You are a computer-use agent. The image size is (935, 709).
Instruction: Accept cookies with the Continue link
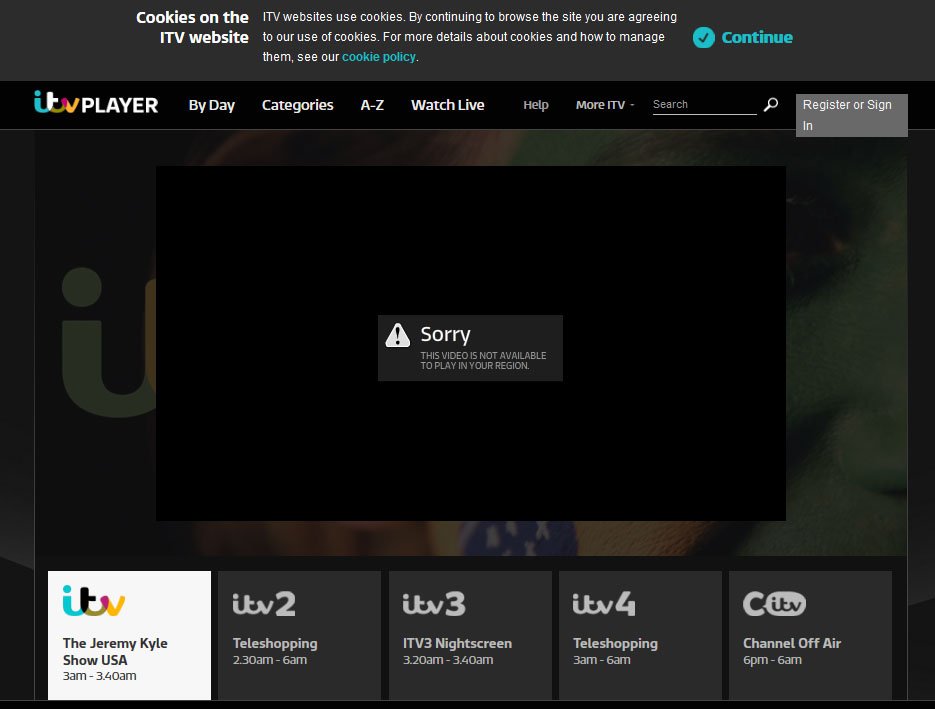(757, 38)
